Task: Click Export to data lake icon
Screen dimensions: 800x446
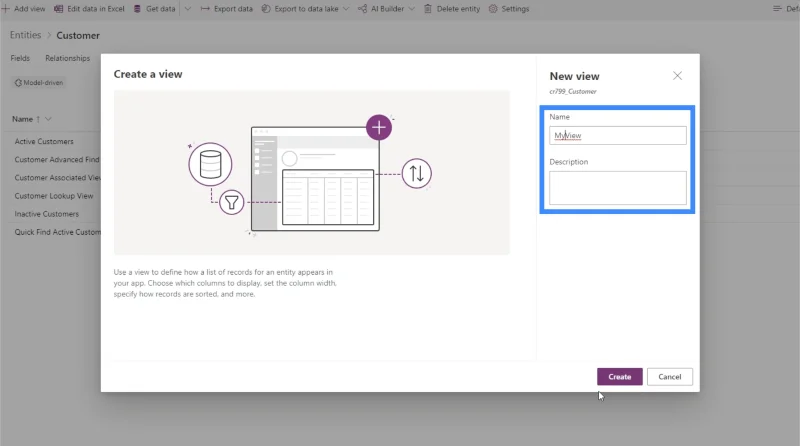Action: pyautogui.click(x=266, y=9)
